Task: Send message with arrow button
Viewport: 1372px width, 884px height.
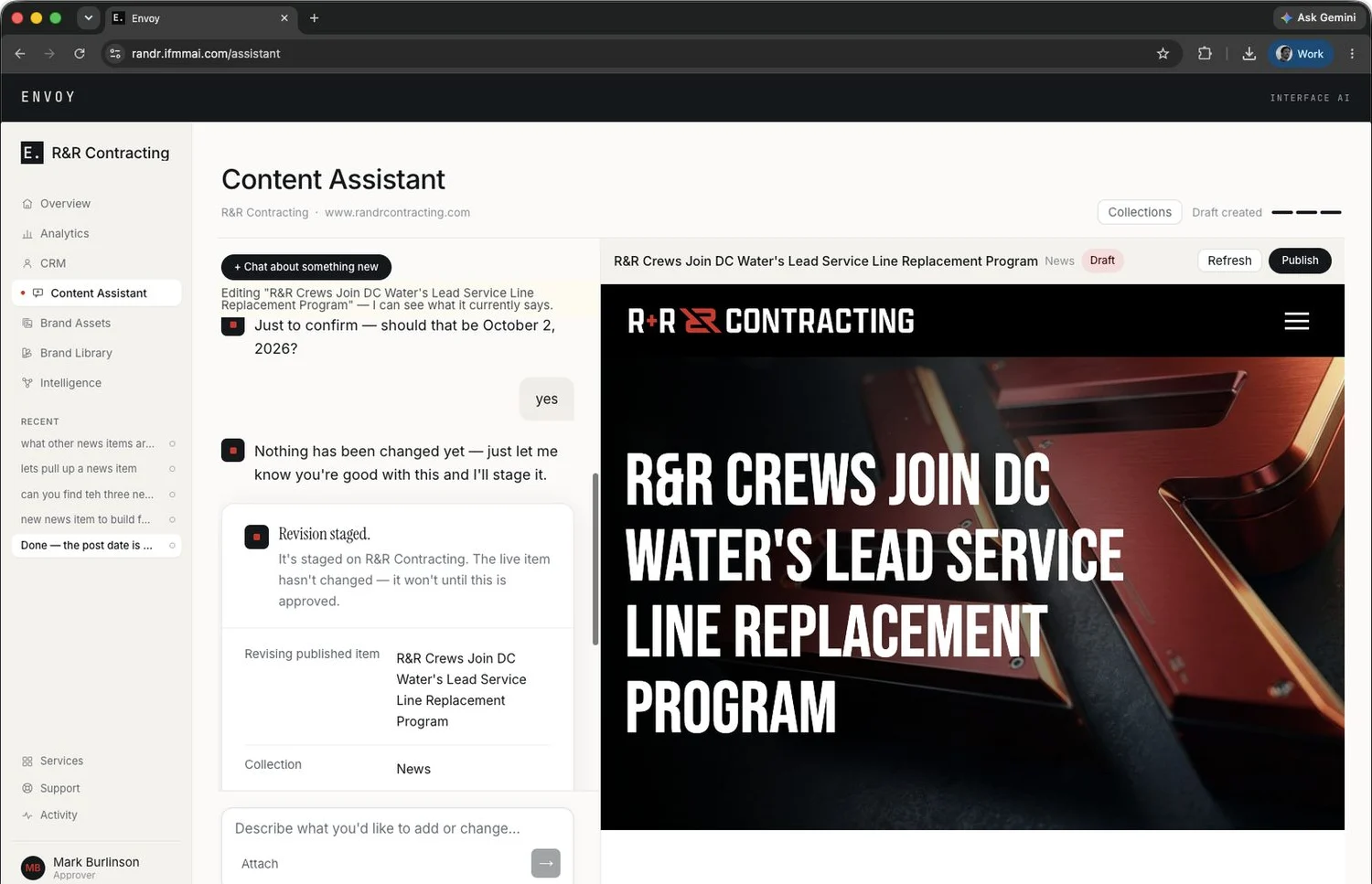Action: [546, 863]
